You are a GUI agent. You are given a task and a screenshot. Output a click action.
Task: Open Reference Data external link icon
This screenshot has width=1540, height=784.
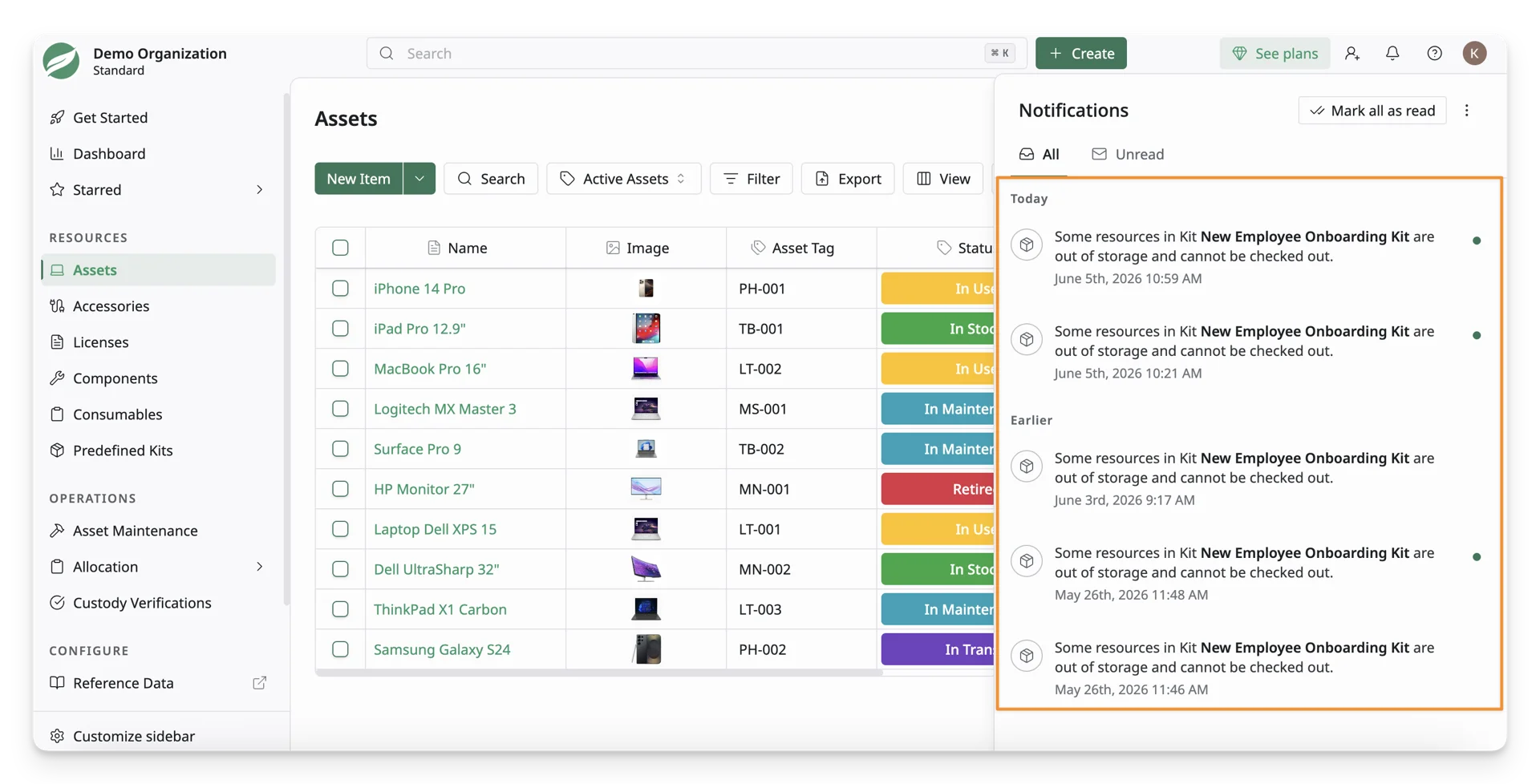coord(259,683)
